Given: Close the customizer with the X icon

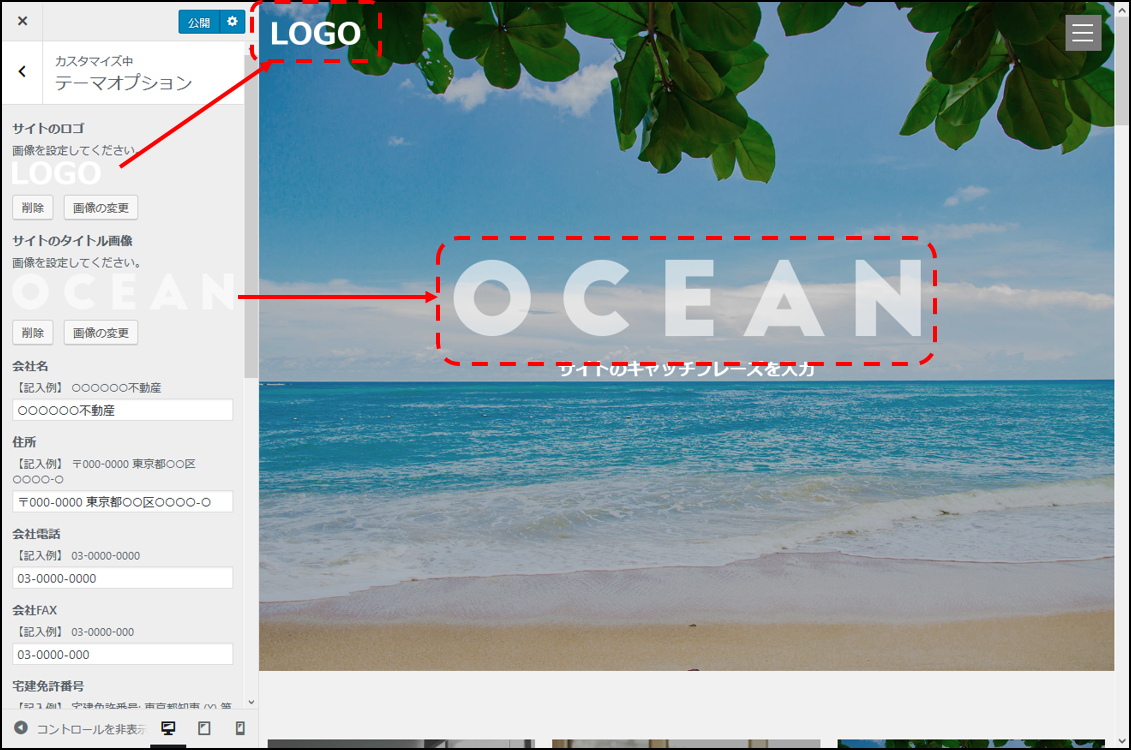Looking at the screenshot, I should (22, 21).
